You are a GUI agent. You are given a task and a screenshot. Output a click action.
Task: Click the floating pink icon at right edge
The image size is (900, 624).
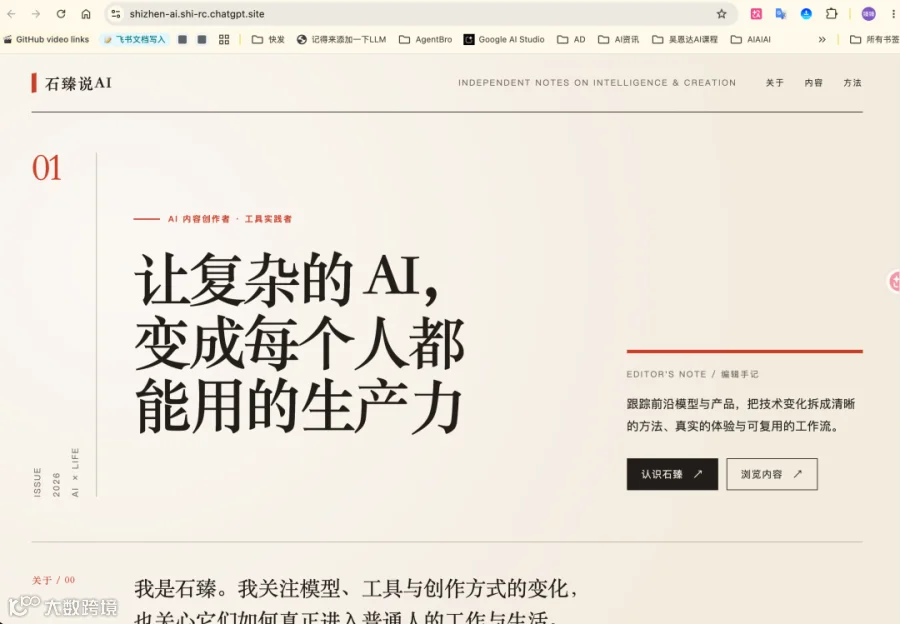[894, 281]
